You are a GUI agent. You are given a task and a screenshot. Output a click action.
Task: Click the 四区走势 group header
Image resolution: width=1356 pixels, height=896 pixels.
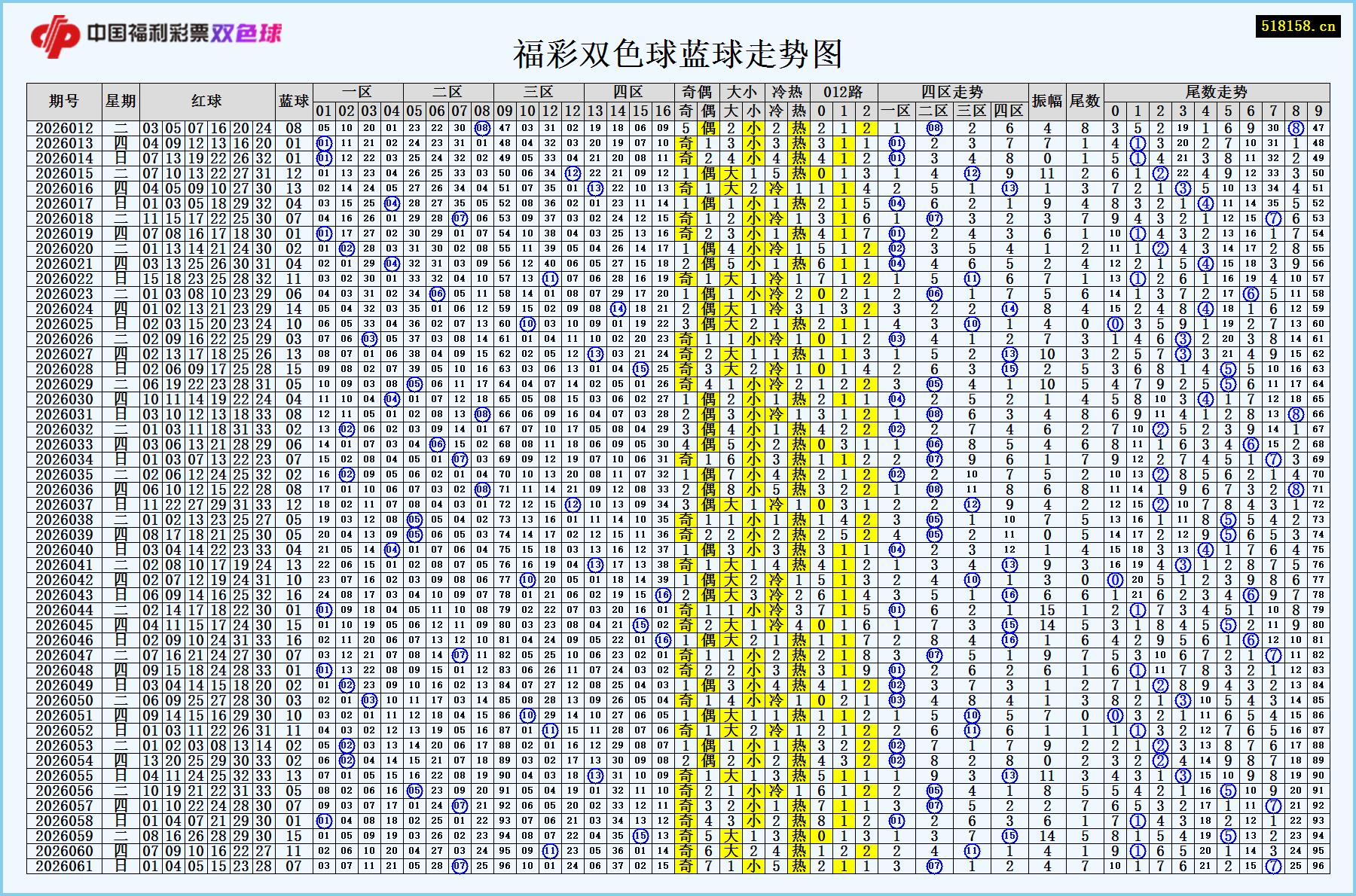pyautogui.click(x=953, y=93)
